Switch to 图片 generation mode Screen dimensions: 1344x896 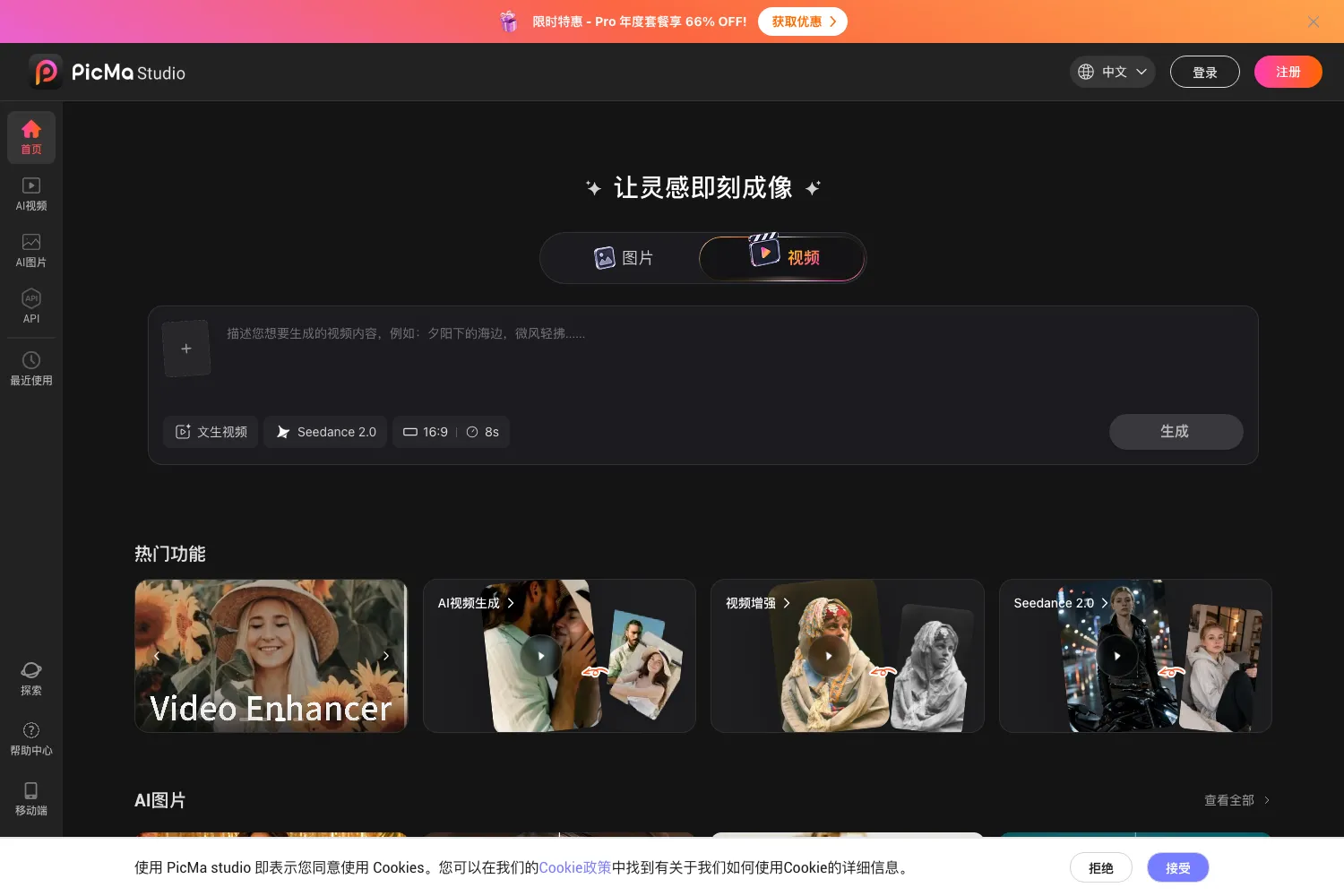[x=624, y=258]
